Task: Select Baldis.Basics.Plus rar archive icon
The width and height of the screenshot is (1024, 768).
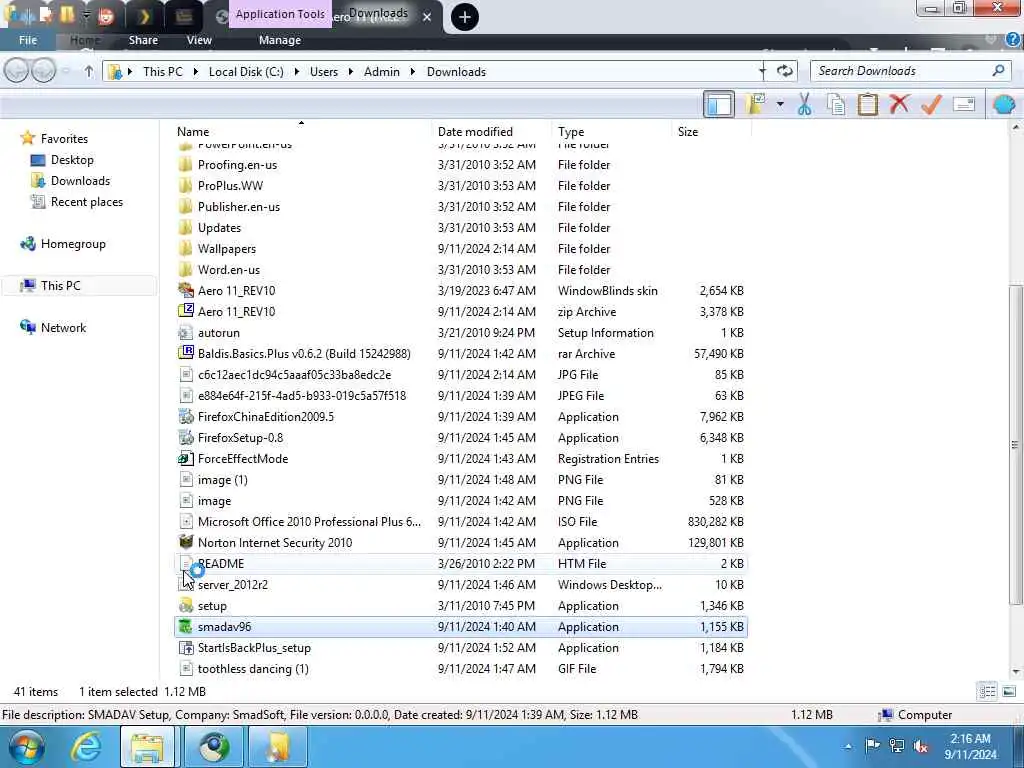Action: (x=185, y=353)
